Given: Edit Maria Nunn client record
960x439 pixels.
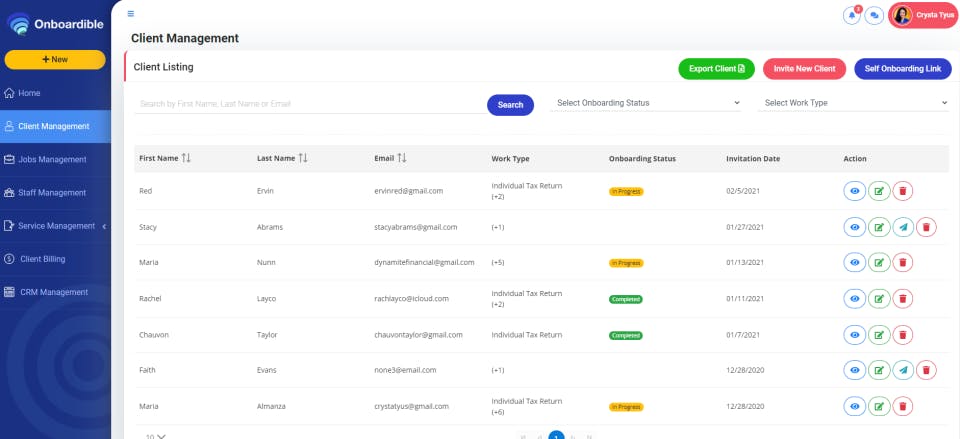Looking at the screenshot, I should [879, 263].
